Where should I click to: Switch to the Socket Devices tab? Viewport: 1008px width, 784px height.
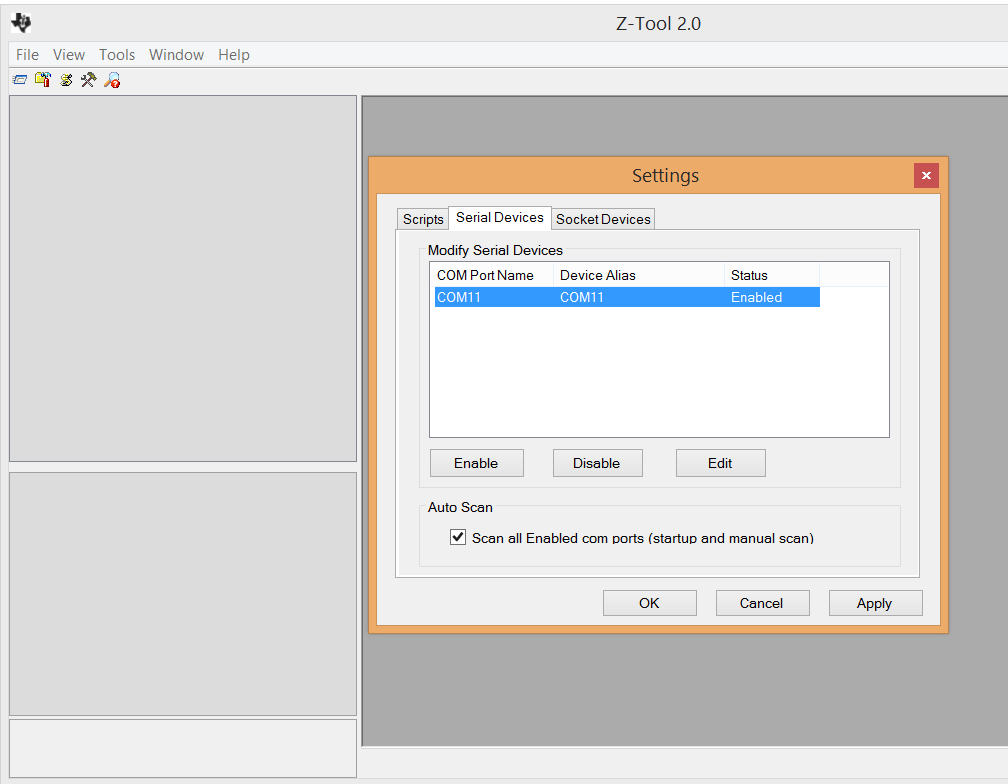point(603,219)
